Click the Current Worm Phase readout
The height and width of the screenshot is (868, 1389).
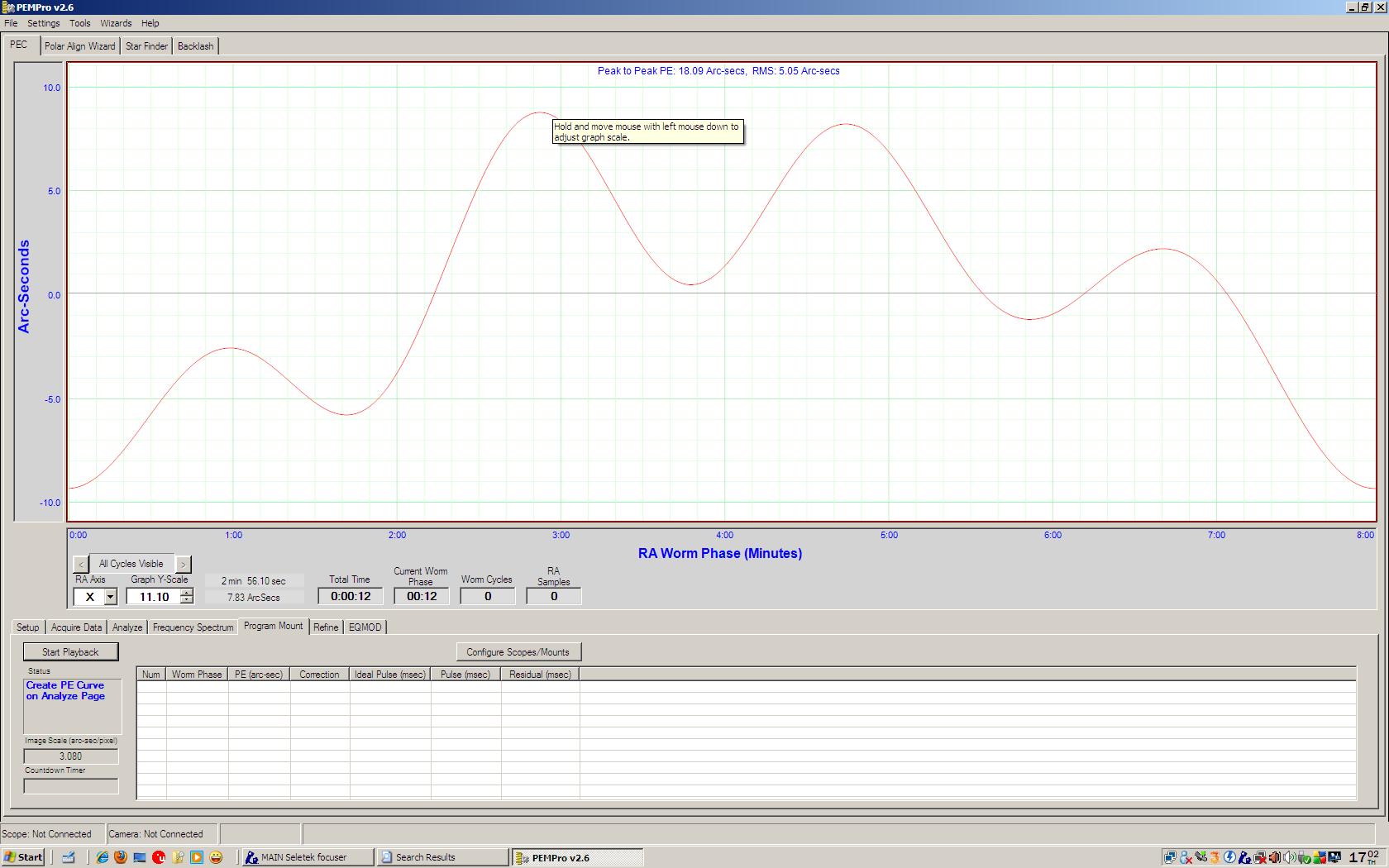click(x=422, y=596)
